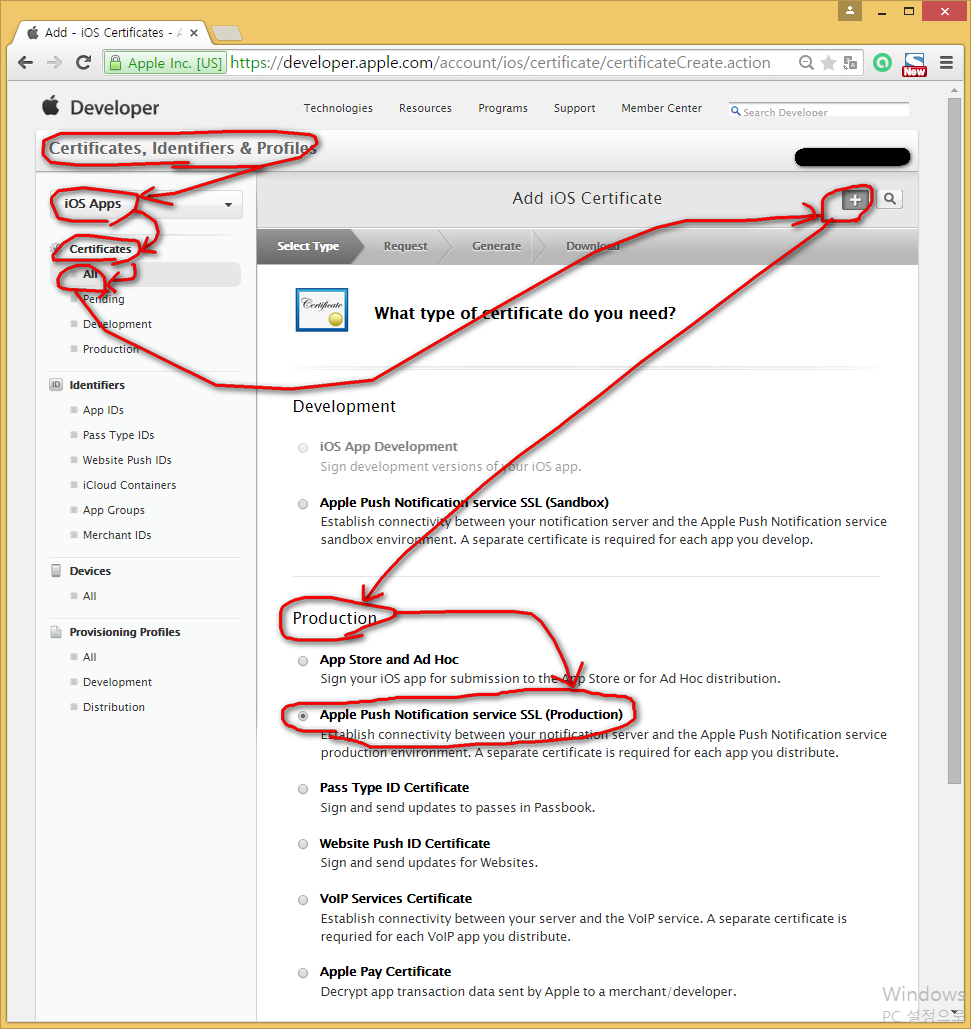Screen dimensions: 971x1029
Task: Click the Identifiers ID icon
Action: pyautogui.click(x=56, y=385)
